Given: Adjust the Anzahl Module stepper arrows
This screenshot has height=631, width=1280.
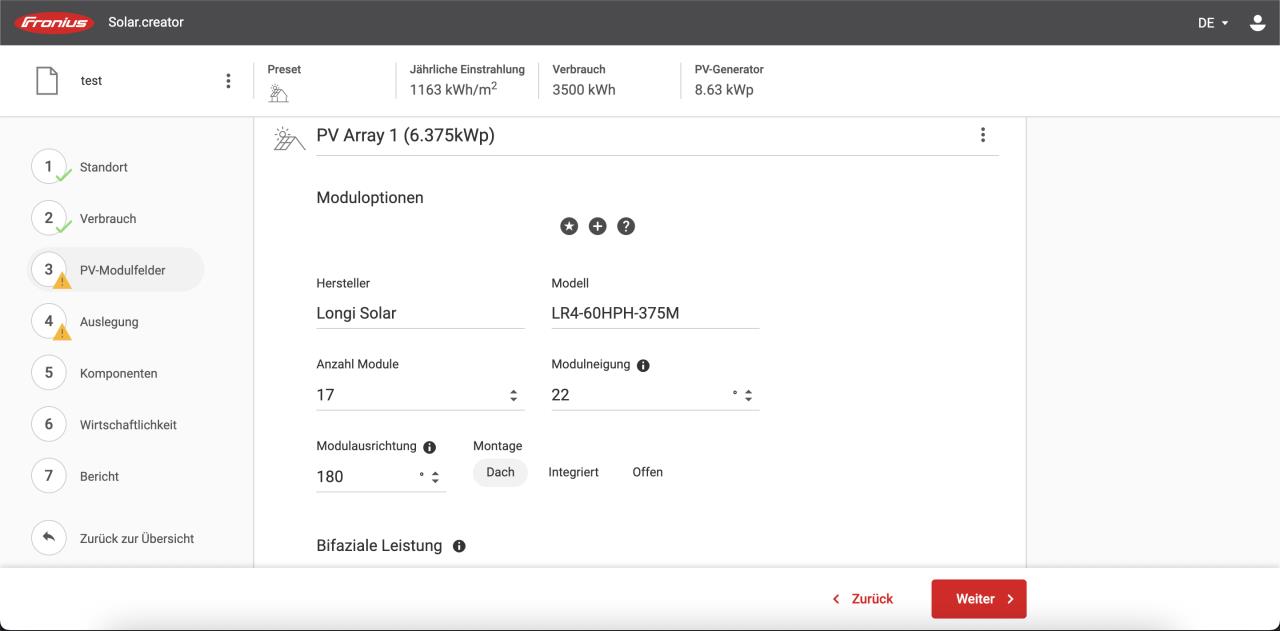Looking at the screenshot, I should (x=514, y=396).
